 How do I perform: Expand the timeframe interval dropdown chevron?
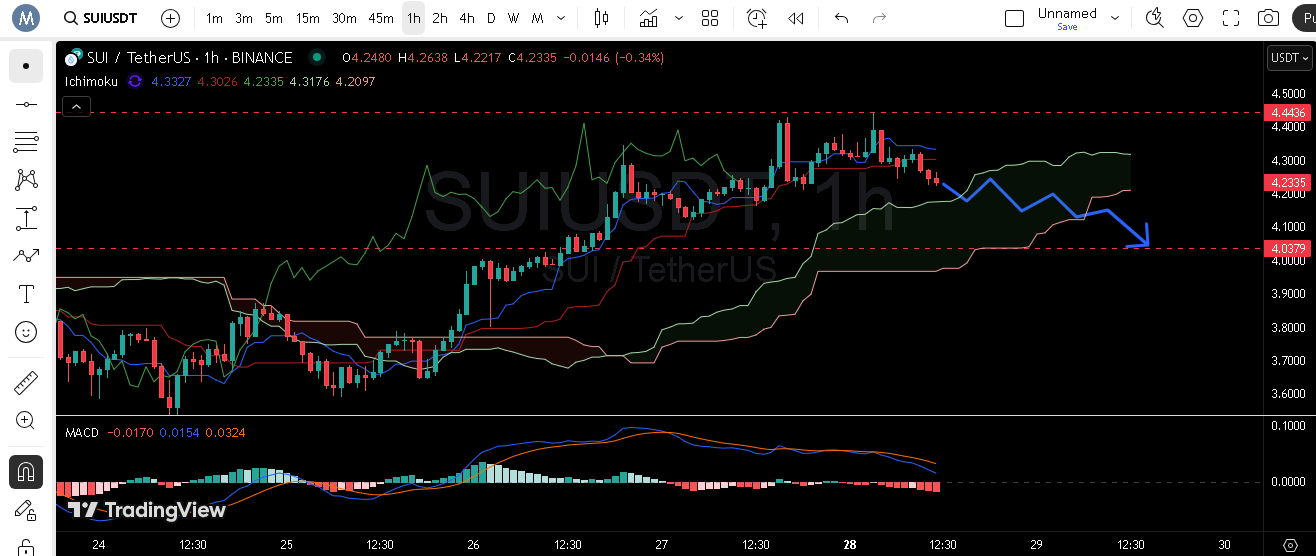pos(560,18)
